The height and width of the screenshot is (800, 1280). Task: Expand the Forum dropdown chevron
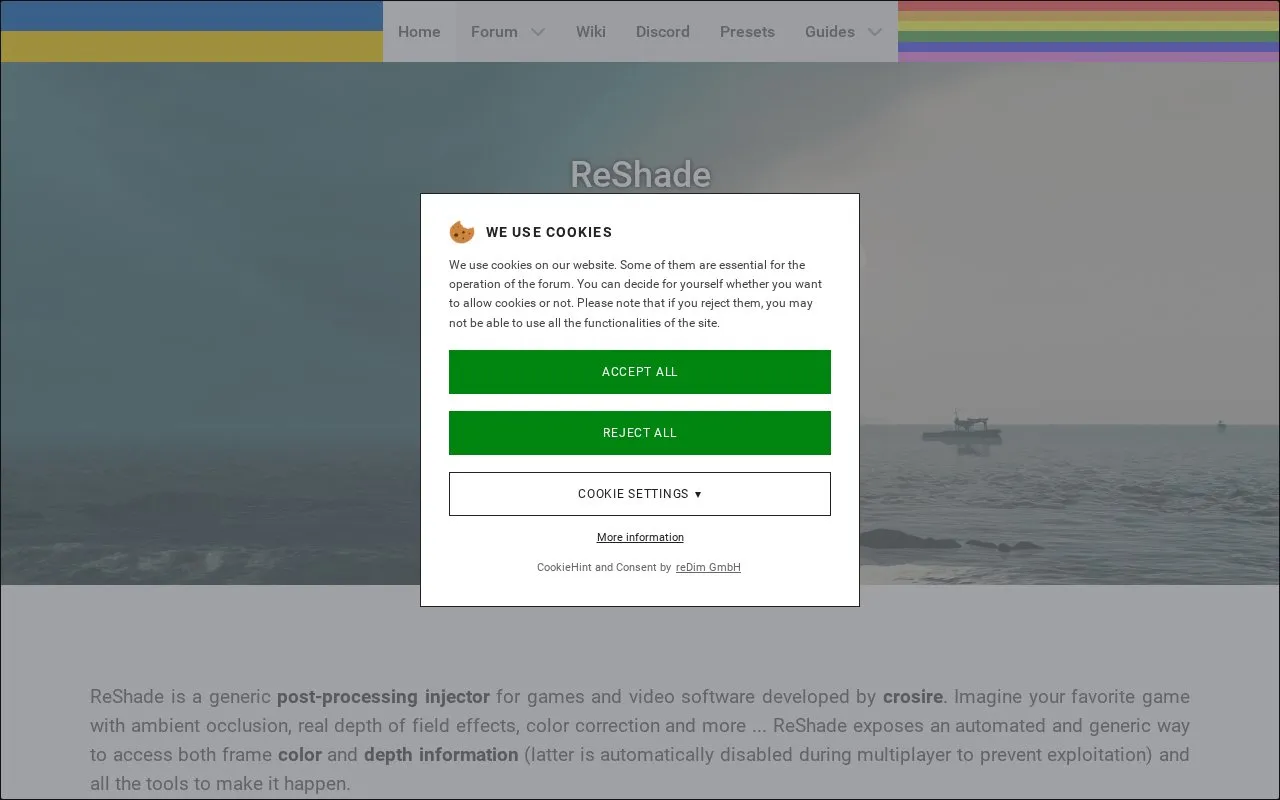pyautogui.click(x=538, y=32)
